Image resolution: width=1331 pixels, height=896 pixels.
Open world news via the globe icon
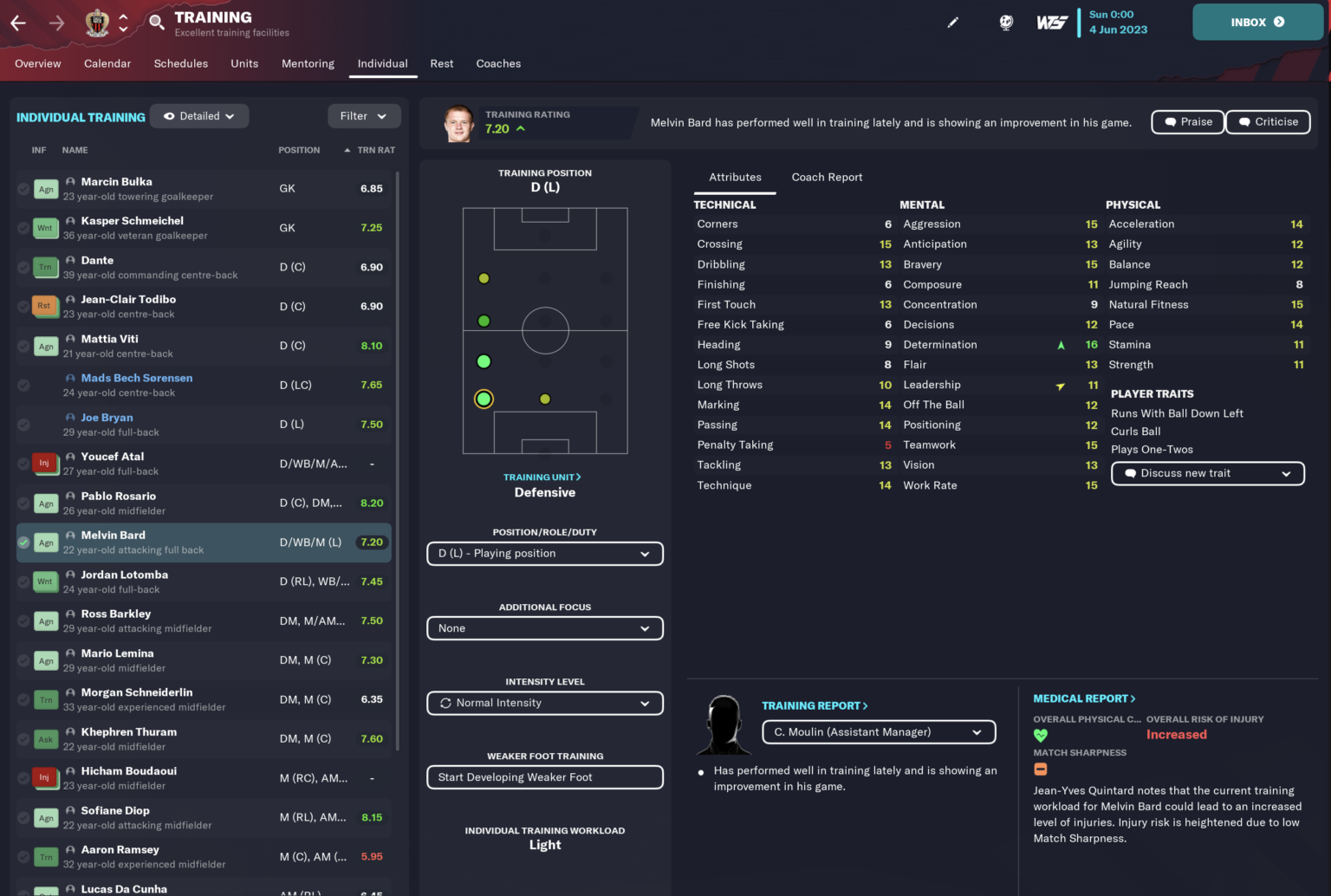(x=1005, y=23)
